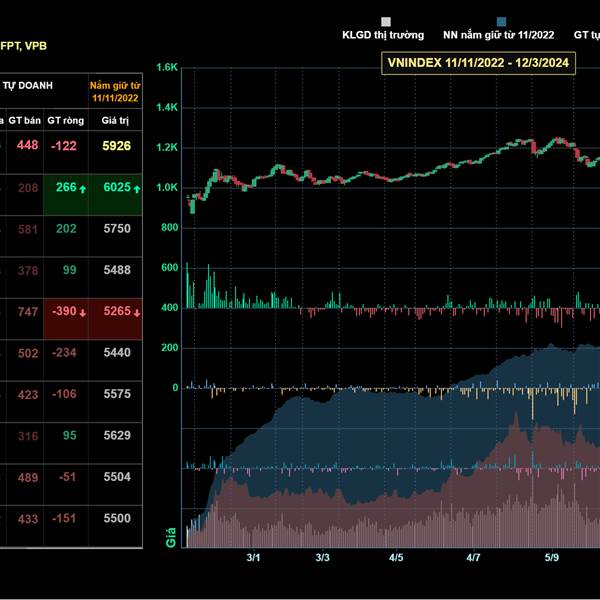600x600 pixels.
Task: Click the down arrow next to 5265
Action: tap(136, 312)
